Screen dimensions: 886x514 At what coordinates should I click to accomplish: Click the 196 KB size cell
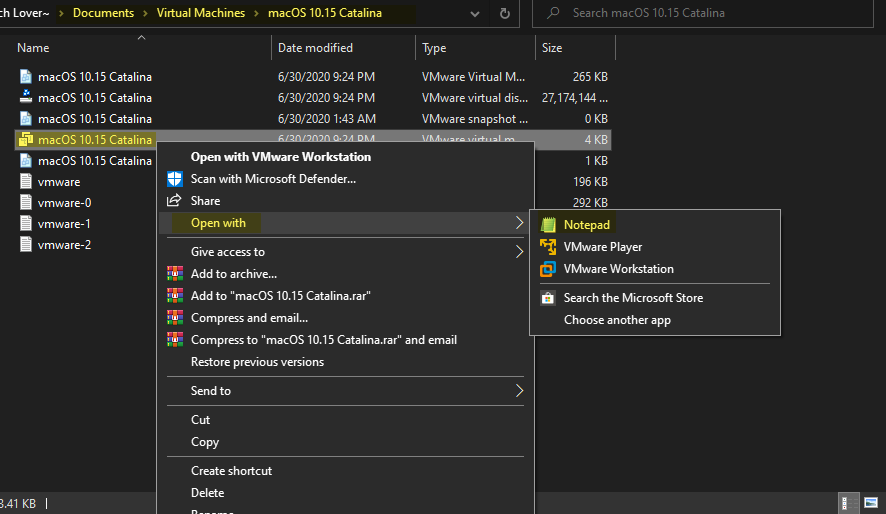(x=590, y=182)
